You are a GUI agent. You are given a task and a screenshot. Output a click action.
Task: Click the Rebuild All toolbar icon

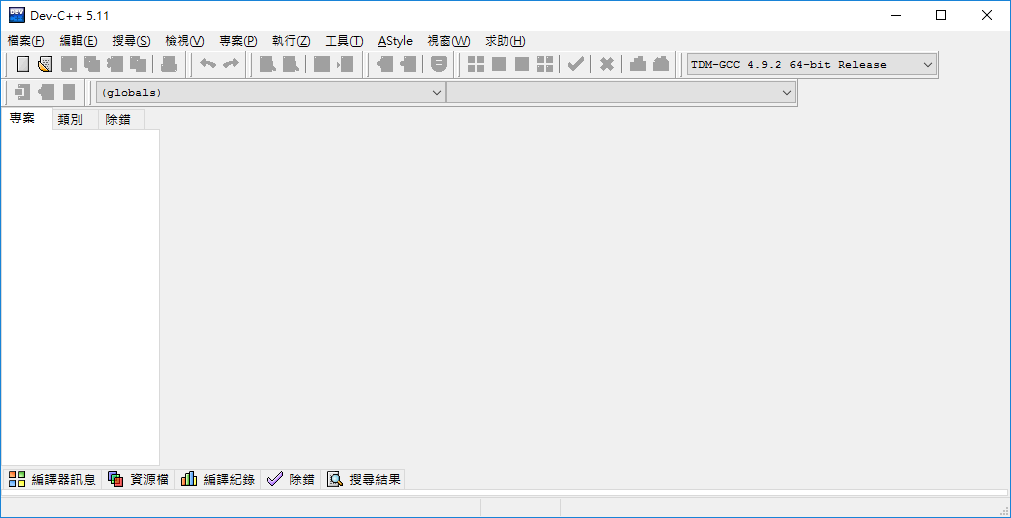[x=545, y=65]
